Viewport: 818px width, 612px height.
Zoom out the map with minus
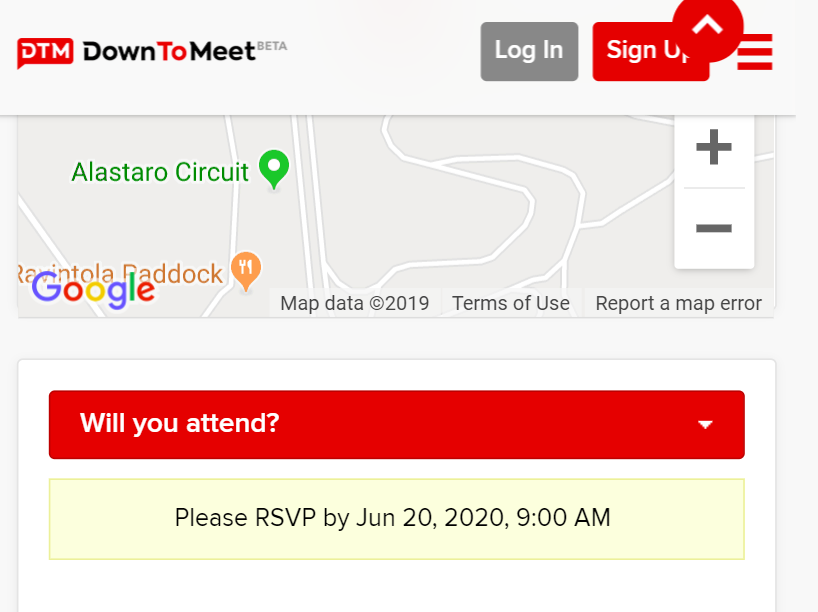(x=714, y=228)
